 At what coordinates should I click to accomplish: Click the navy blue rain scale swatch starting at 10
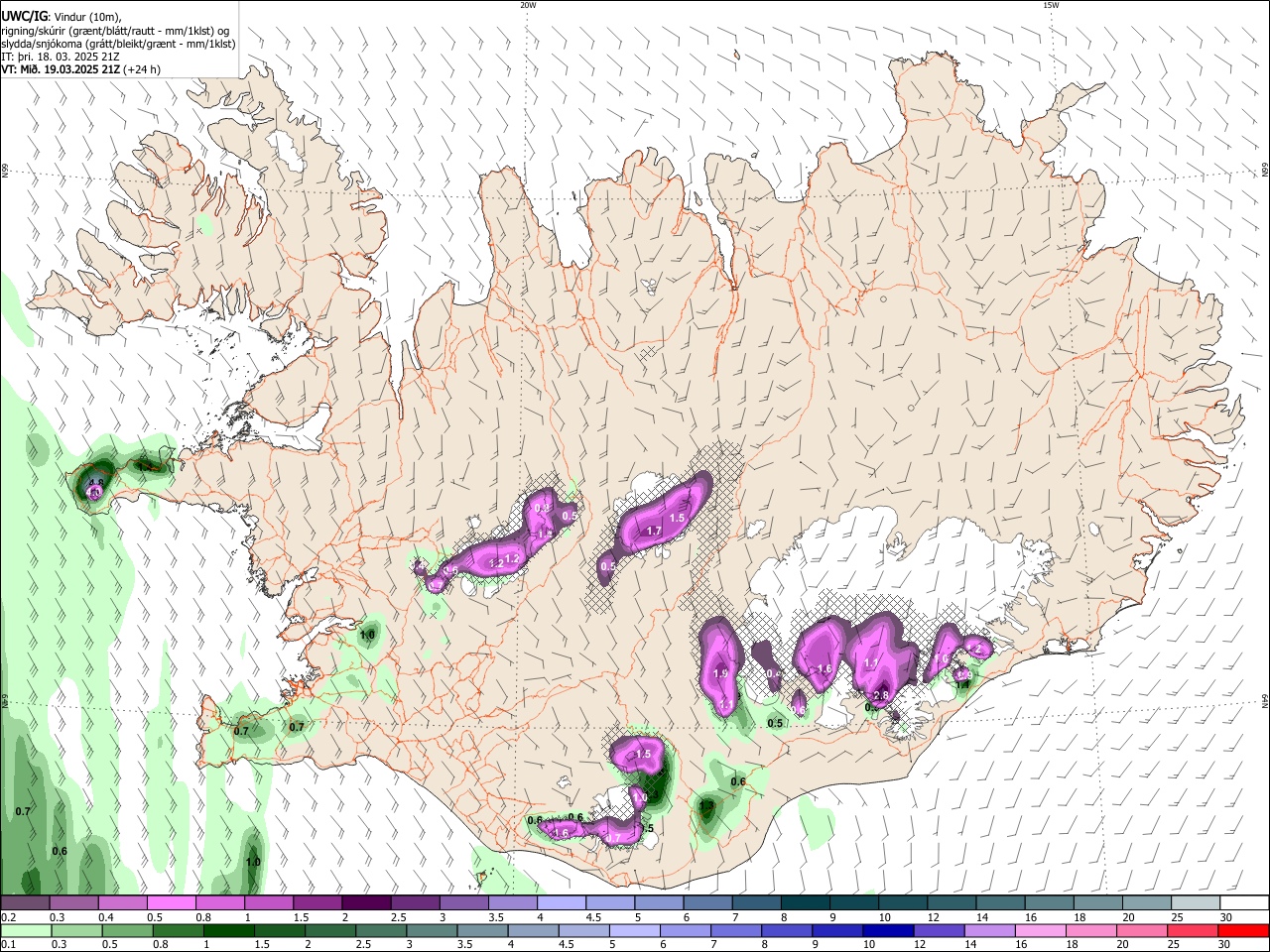(886, 930)
